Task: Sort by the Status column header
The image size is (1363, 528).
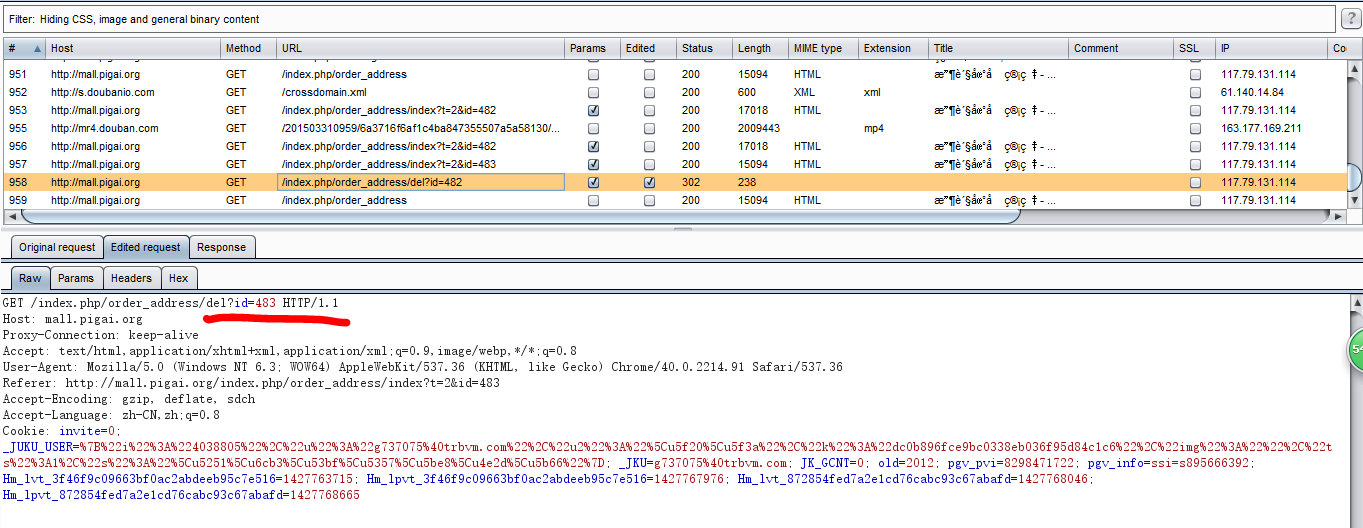Action: click(x=706, y=48)
